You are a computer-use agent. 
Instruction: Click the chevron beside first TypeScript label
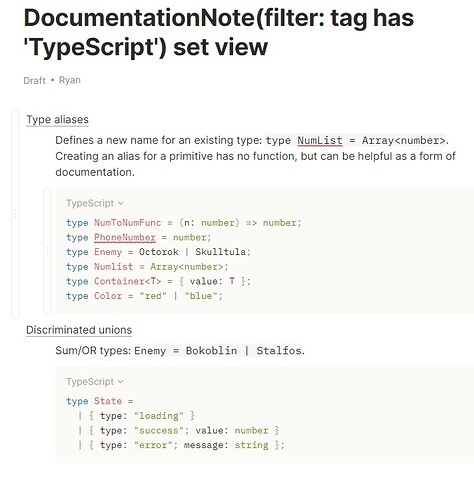pos(121,203)
